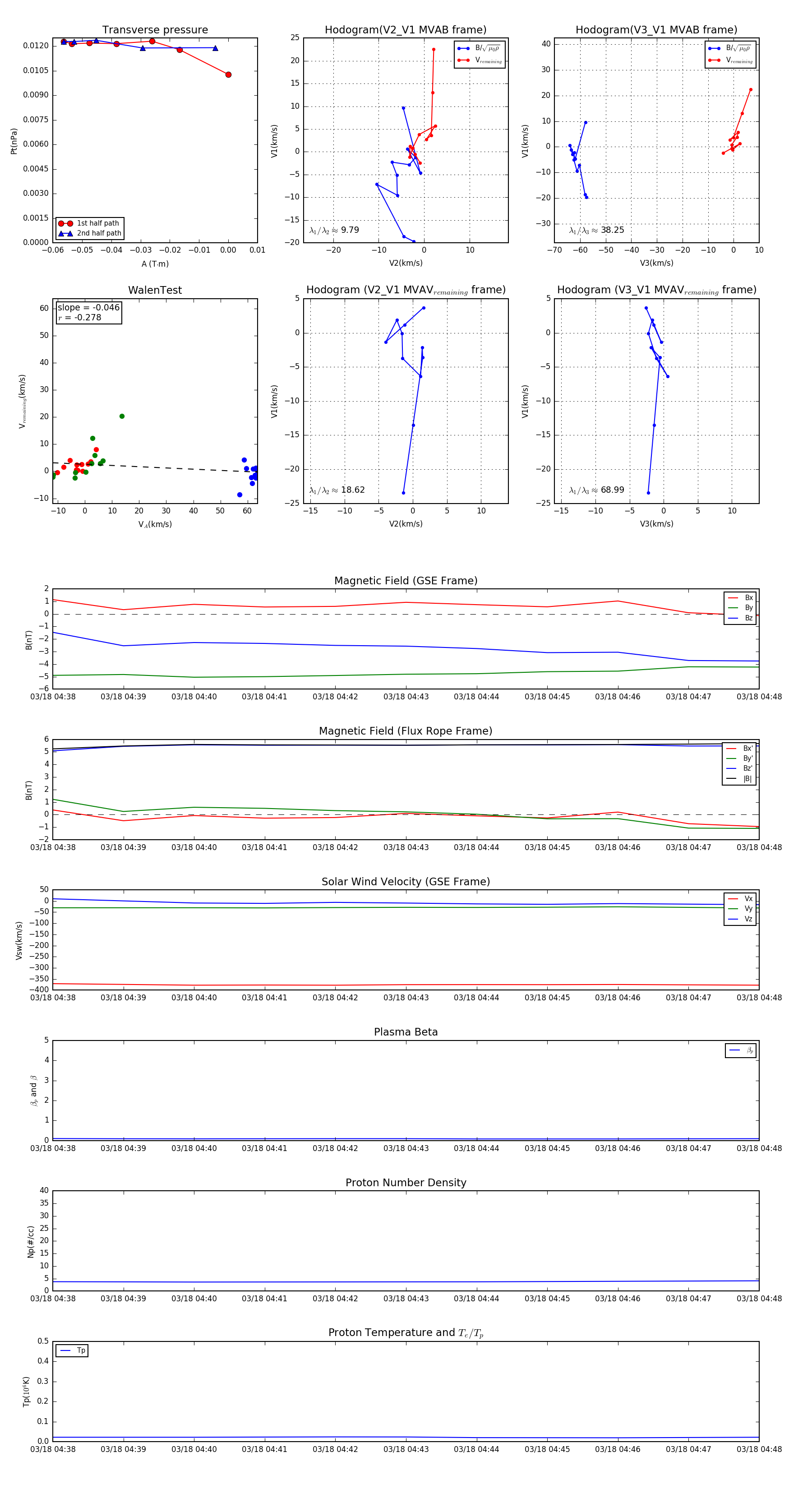Click 'Solar Wind Velocity (GSE Frame)' title
The width and height of the screenshot is (812, 1489).
(406, 882)
